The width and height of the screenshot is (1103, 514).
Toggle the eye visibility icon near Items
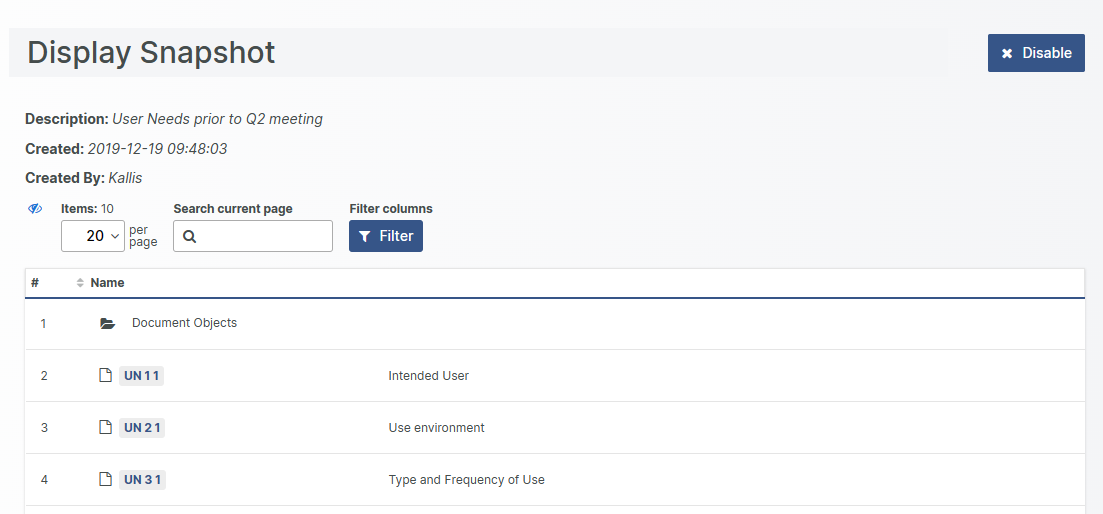[x=35, y=209]
